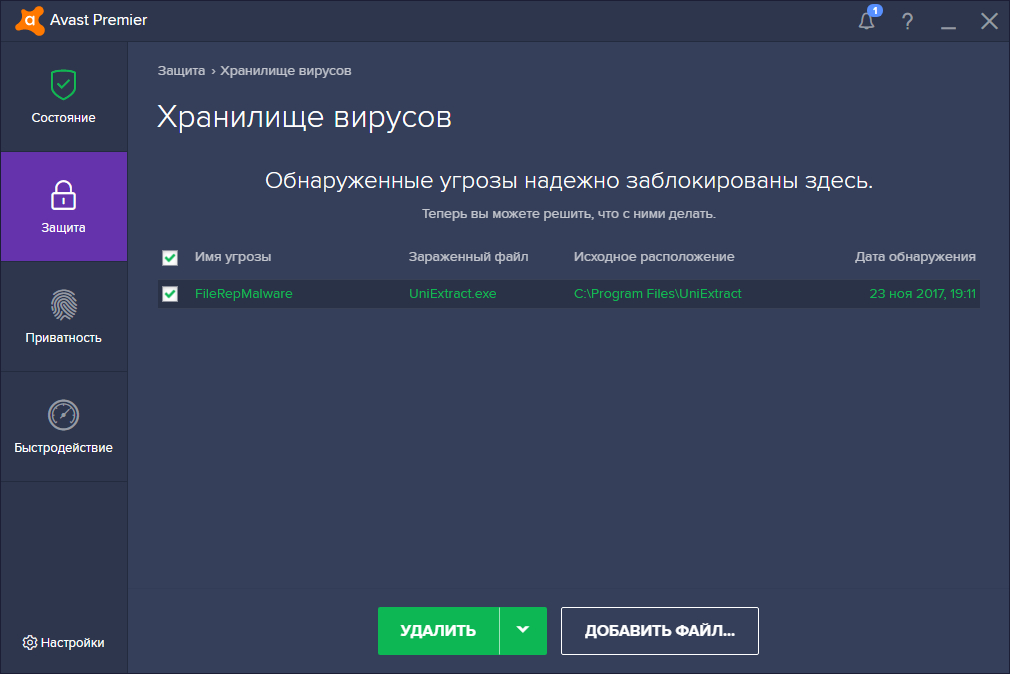The height and width of the screenshot is (674, 1010).
Task: Go to Защита in the breadcrumb
Action: [181, 71]
